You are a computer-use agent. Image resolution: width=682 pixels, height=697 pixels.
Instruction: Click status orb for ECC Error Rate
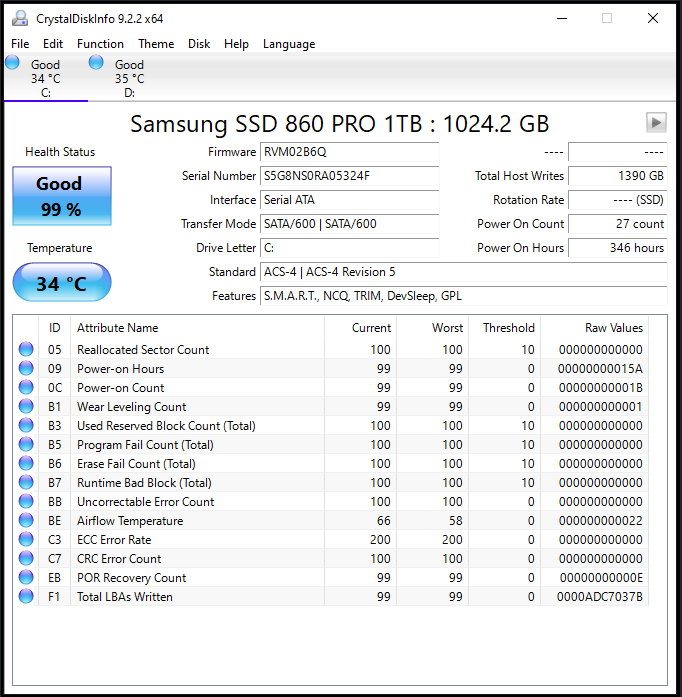pos(26,539)
